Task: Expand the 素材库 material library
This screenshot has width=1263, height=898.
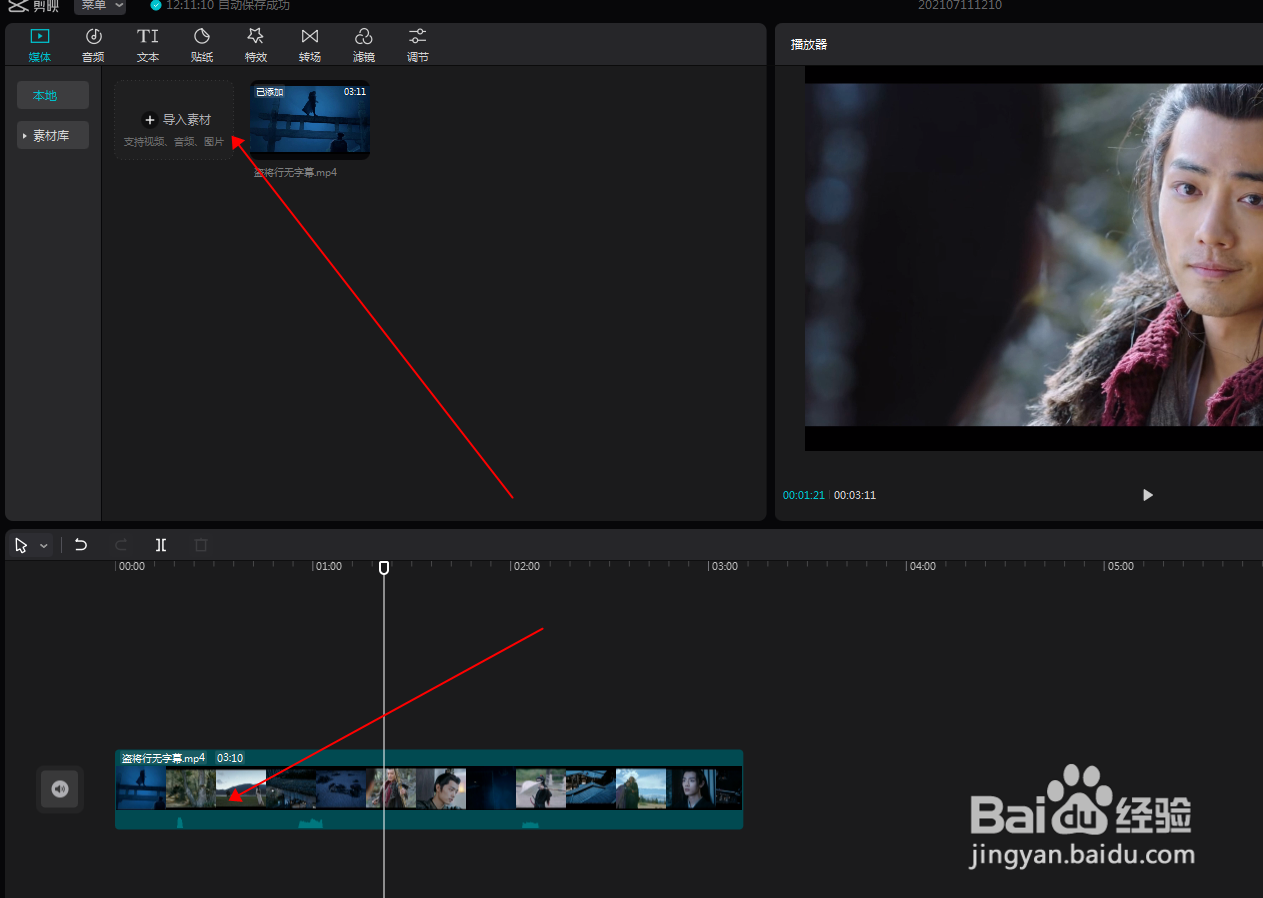Action: [53, 136]
